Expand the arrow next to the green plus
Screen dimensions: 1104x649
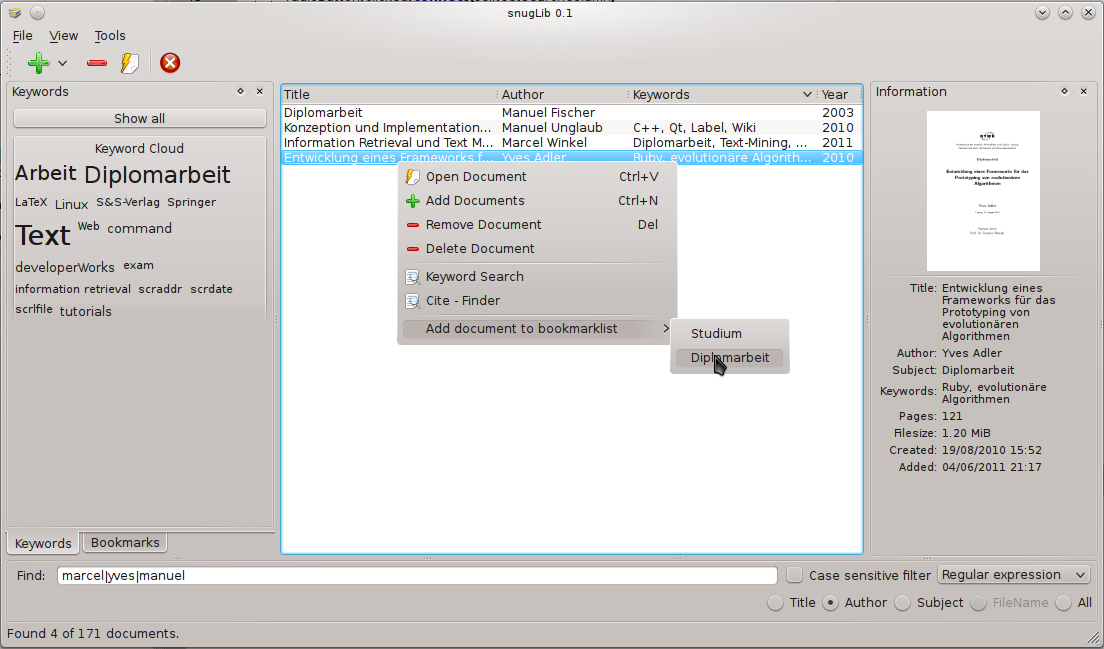coord(63,64)
